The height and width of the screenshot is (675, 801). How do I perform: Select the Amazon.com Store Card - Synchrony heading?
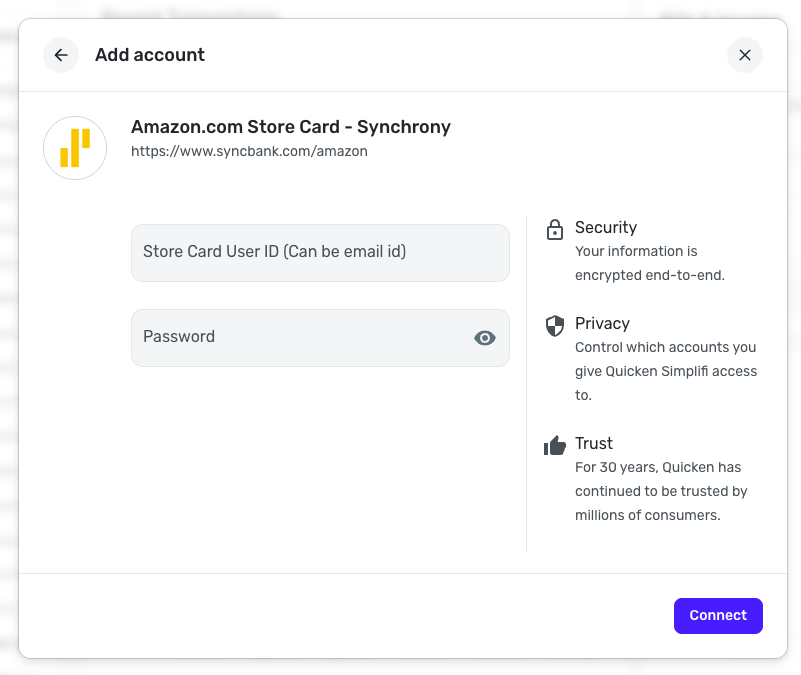[291, 127]
